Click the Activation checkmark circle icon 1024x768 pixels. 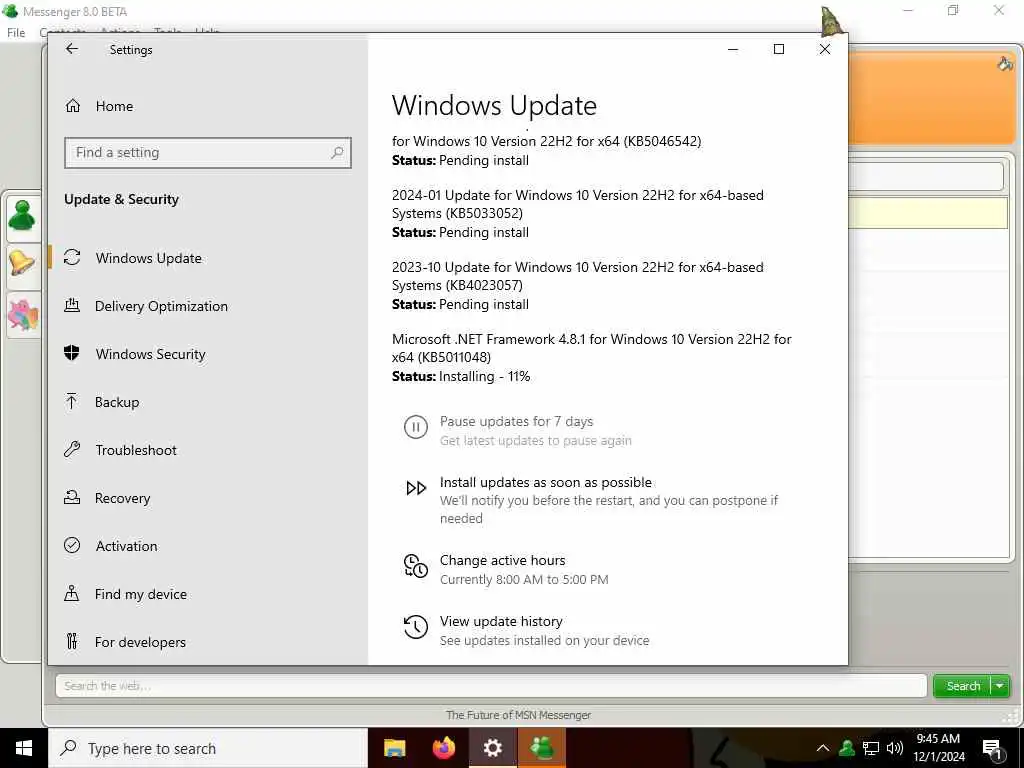click(x=72, y=545)
